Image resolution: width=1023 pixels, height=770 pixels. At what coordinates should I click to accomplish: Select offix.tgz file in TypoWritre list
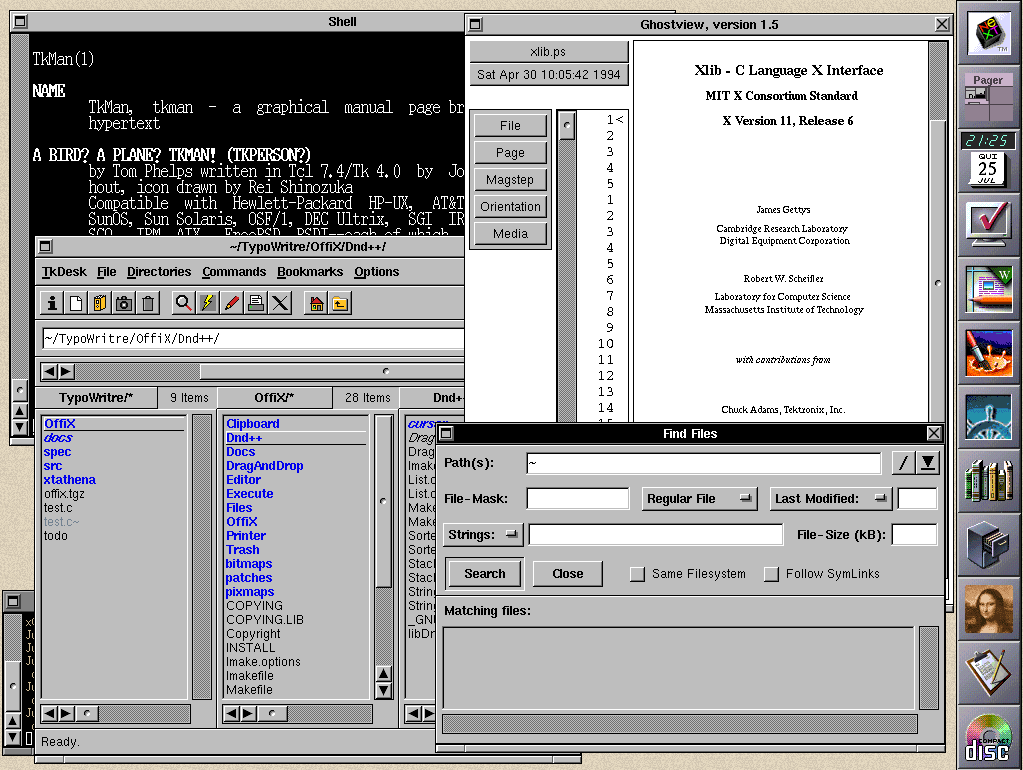pos(64,494)
